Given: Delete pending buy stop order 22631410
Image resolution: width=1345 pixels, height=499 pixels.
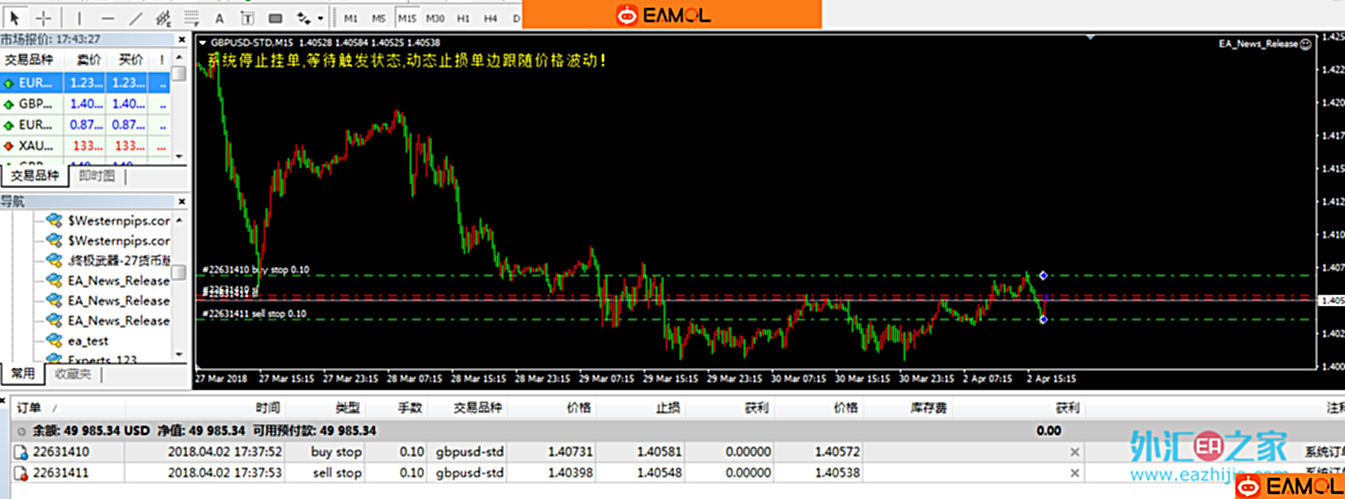Looking at the screenshot, I should (x=1075, y=452).
